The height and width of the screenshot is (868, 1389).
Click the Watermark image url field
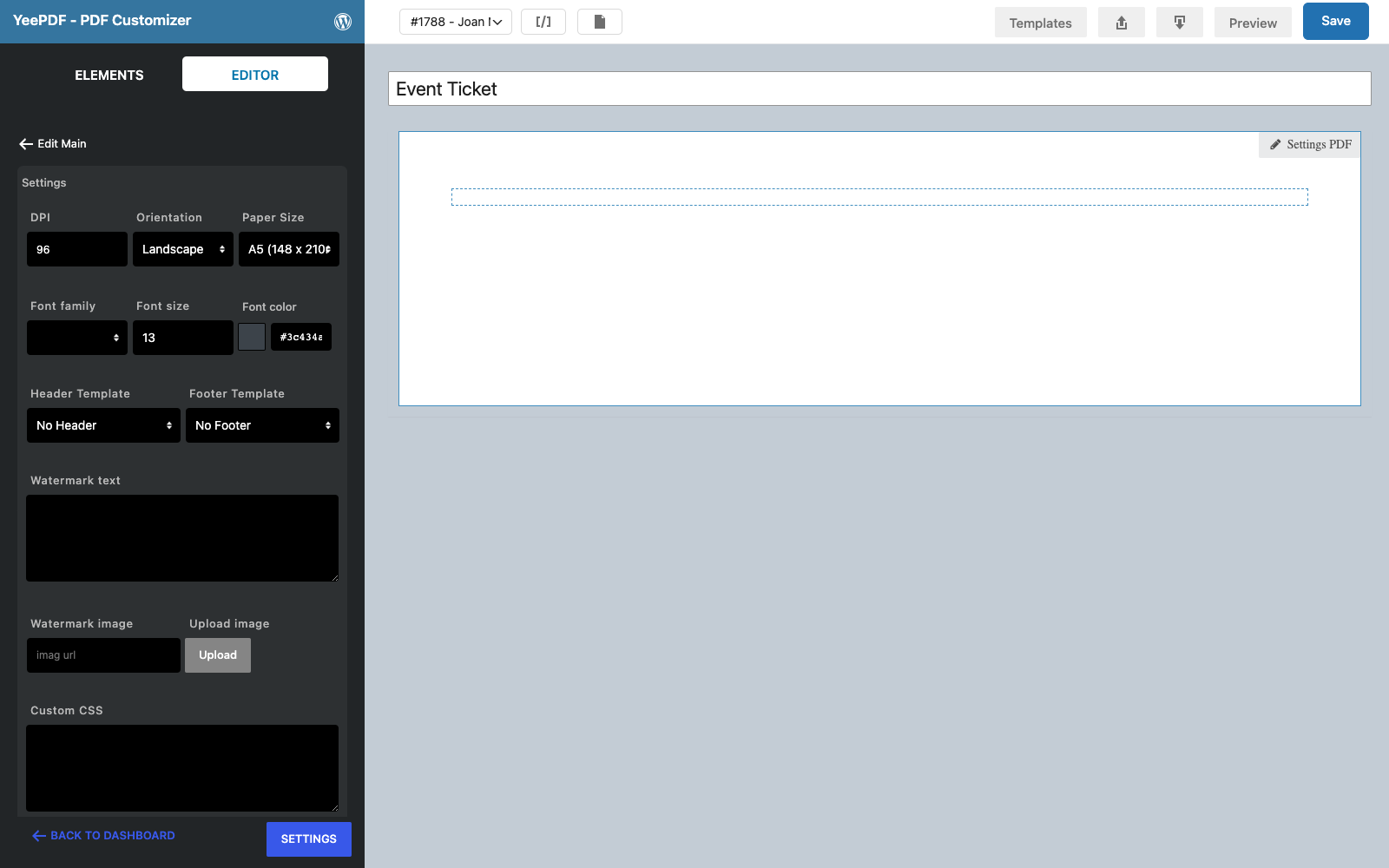103,655
